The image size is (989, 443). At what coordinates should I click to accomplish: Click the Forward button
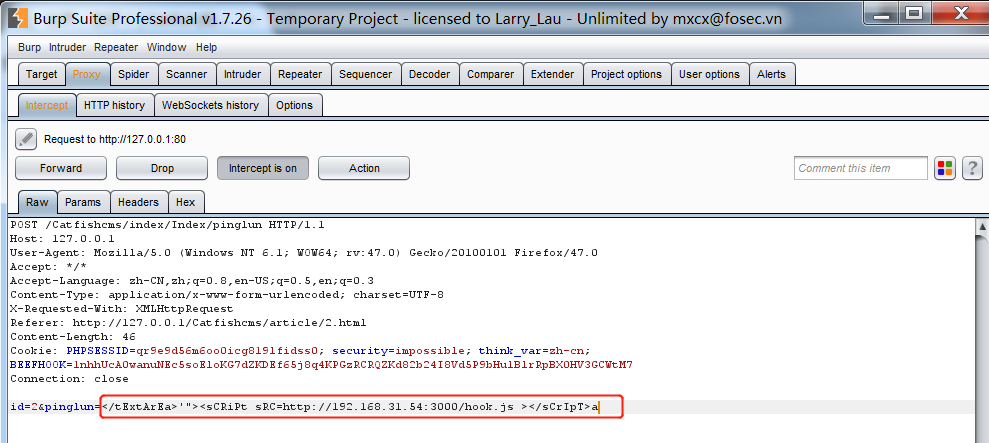coord(61,168)
